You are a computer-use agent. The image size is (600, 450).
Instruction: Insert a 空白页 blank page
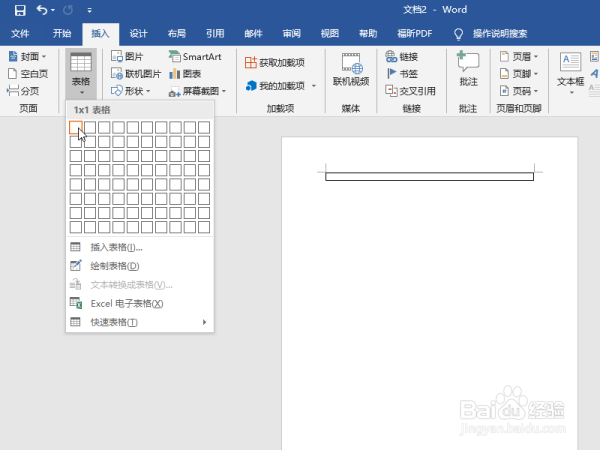[28, 73]
